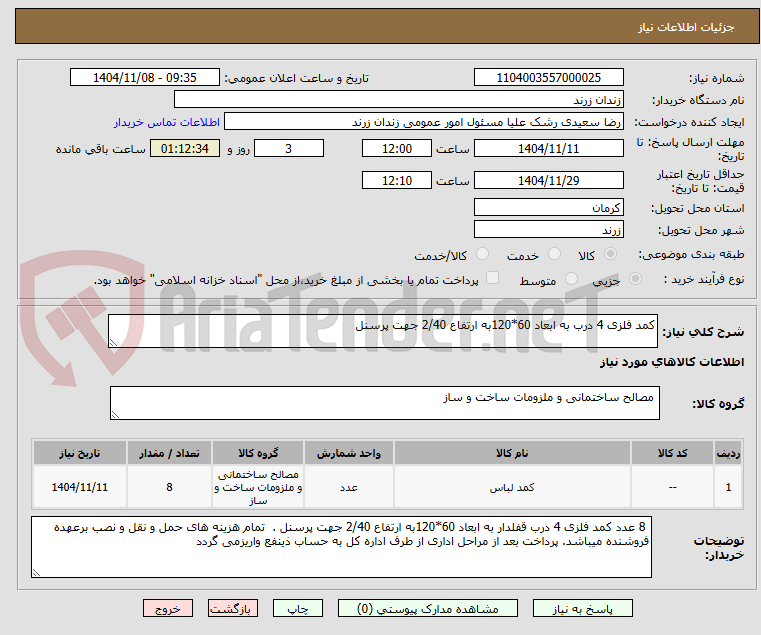761x635 pixels.
Task: Open اطلاعات تماس خریدار link
Action: [x=166, y=122]
